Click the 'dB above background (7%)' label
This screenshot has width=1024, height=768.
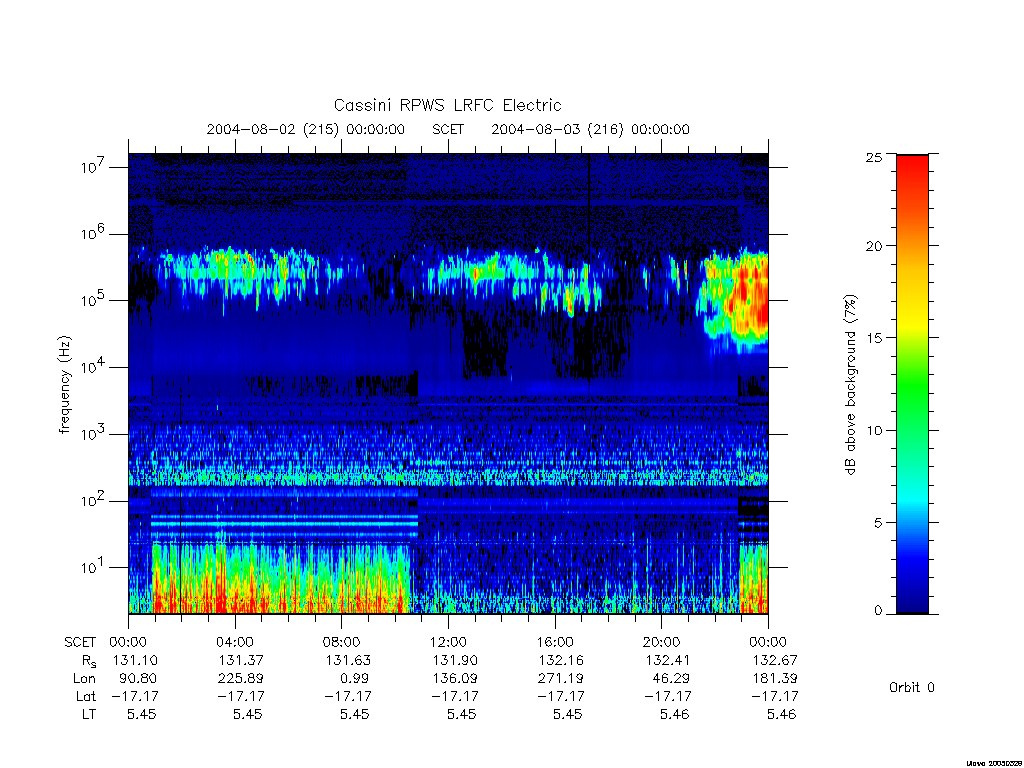[850, 385]
